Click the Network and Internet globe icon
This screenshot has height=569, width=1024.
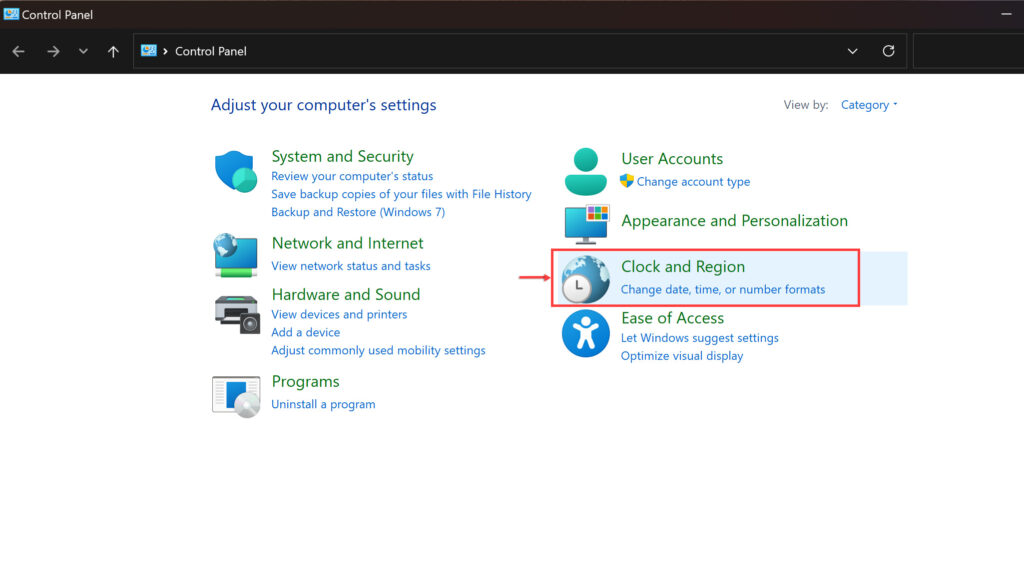(x=236, y=255)
